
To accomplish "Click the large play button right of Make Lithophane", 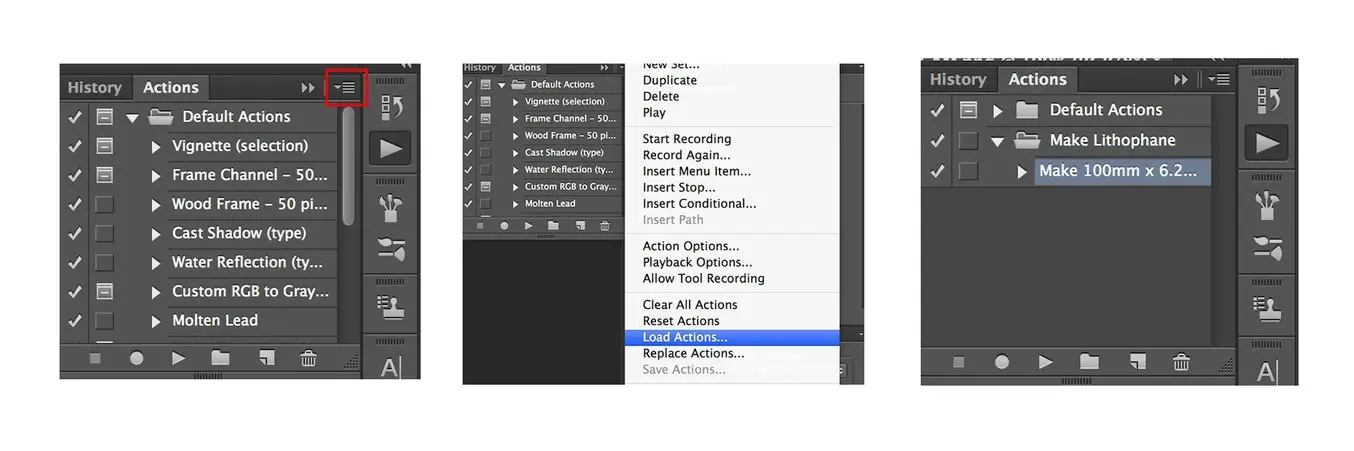I will coord(1267,143).
